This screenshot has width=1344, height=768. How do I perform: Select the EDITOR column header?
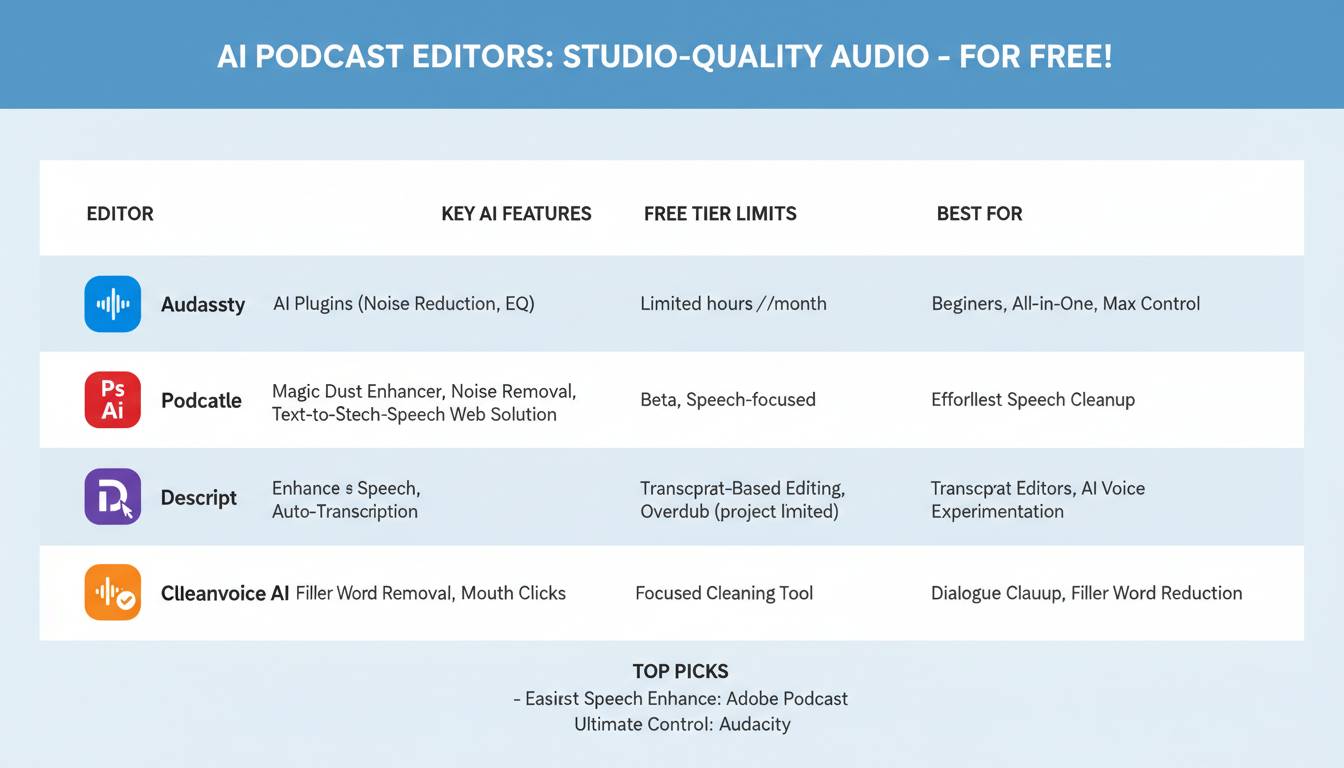pos(119,213)
